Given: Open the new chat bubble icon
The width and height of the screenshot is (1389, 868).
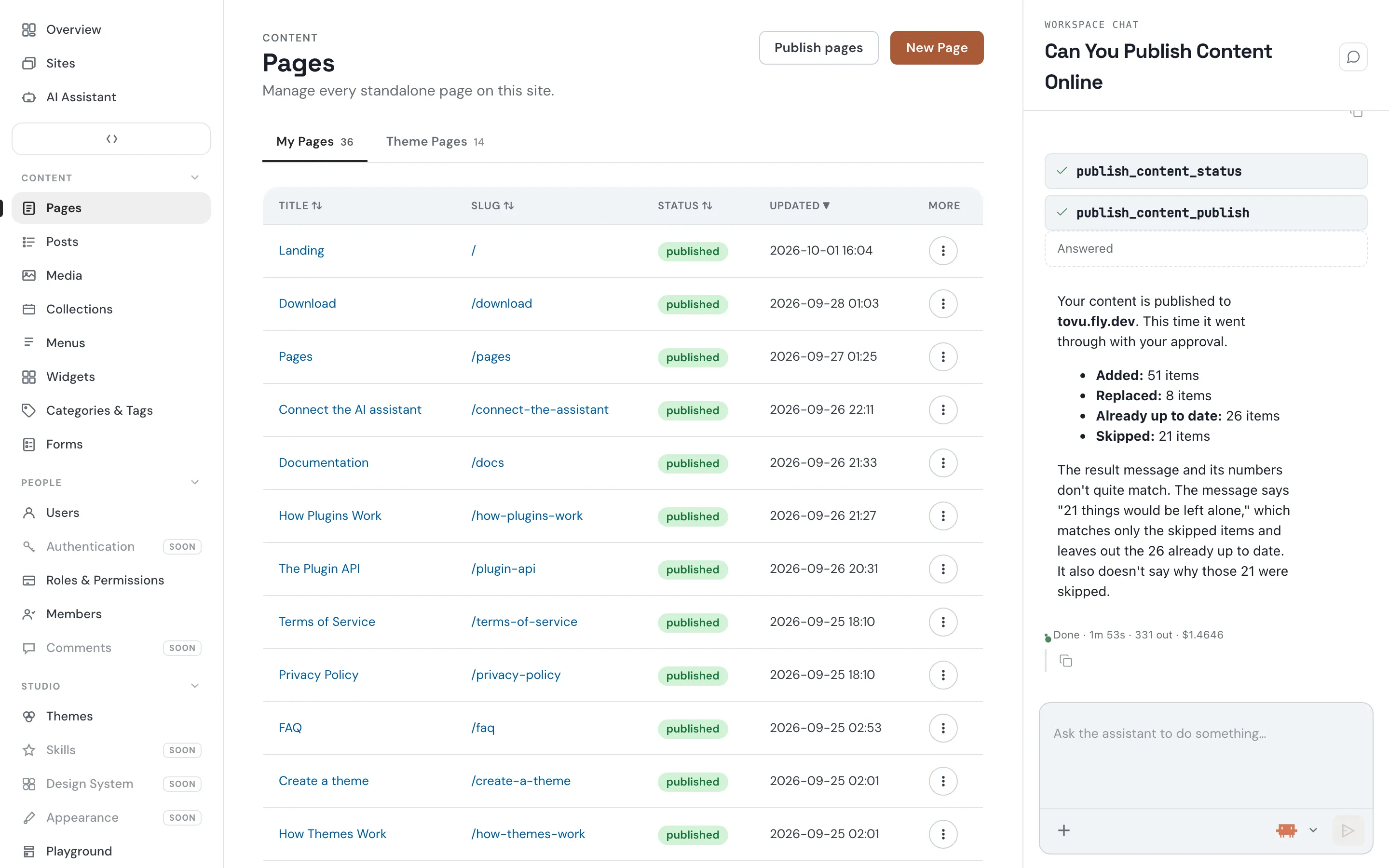Looking at the screenshot, I should tap(1353, 57).
